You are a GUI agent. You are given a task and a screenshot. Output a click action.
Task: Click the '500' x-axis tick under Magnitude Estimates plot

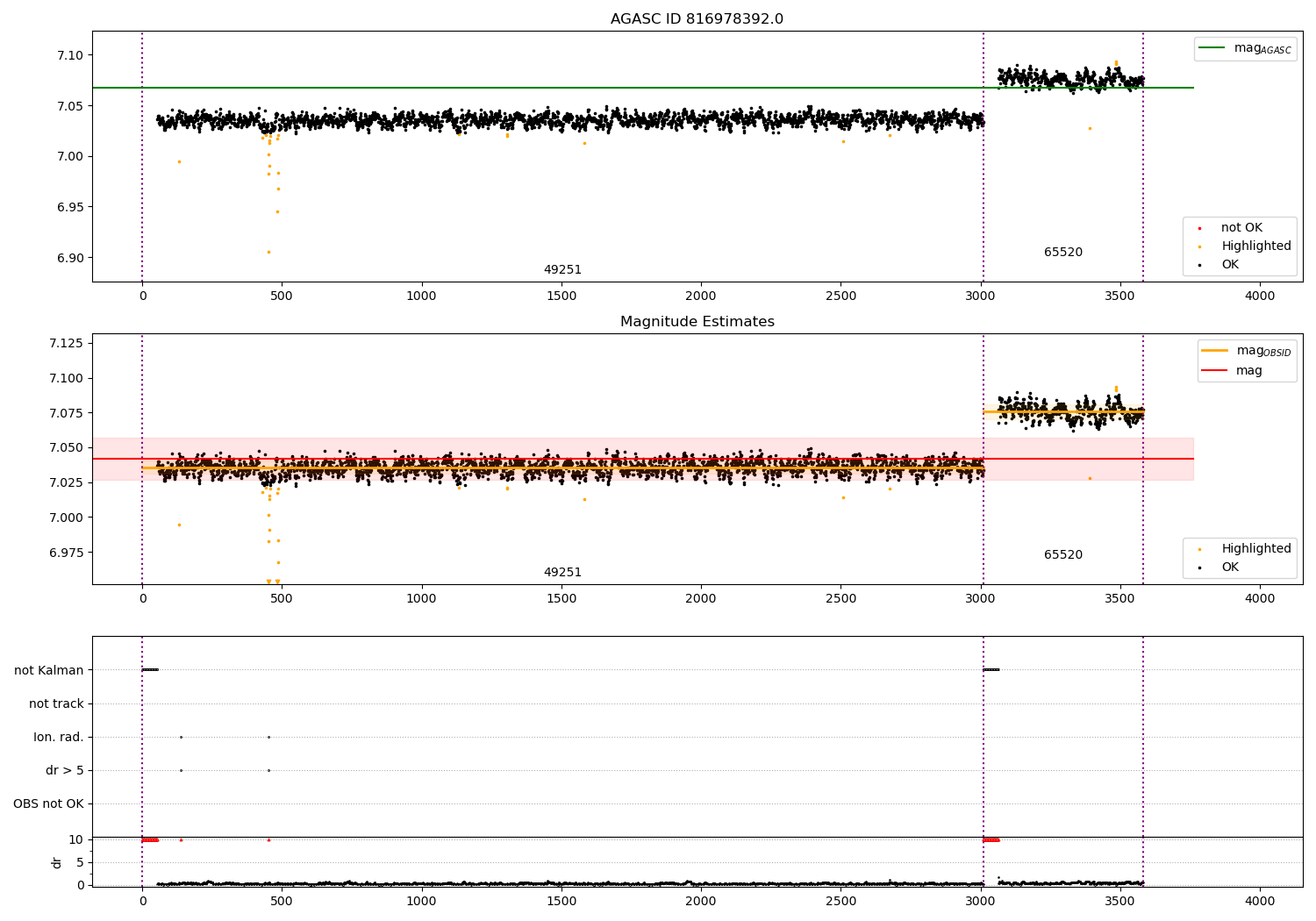[282, 599]
